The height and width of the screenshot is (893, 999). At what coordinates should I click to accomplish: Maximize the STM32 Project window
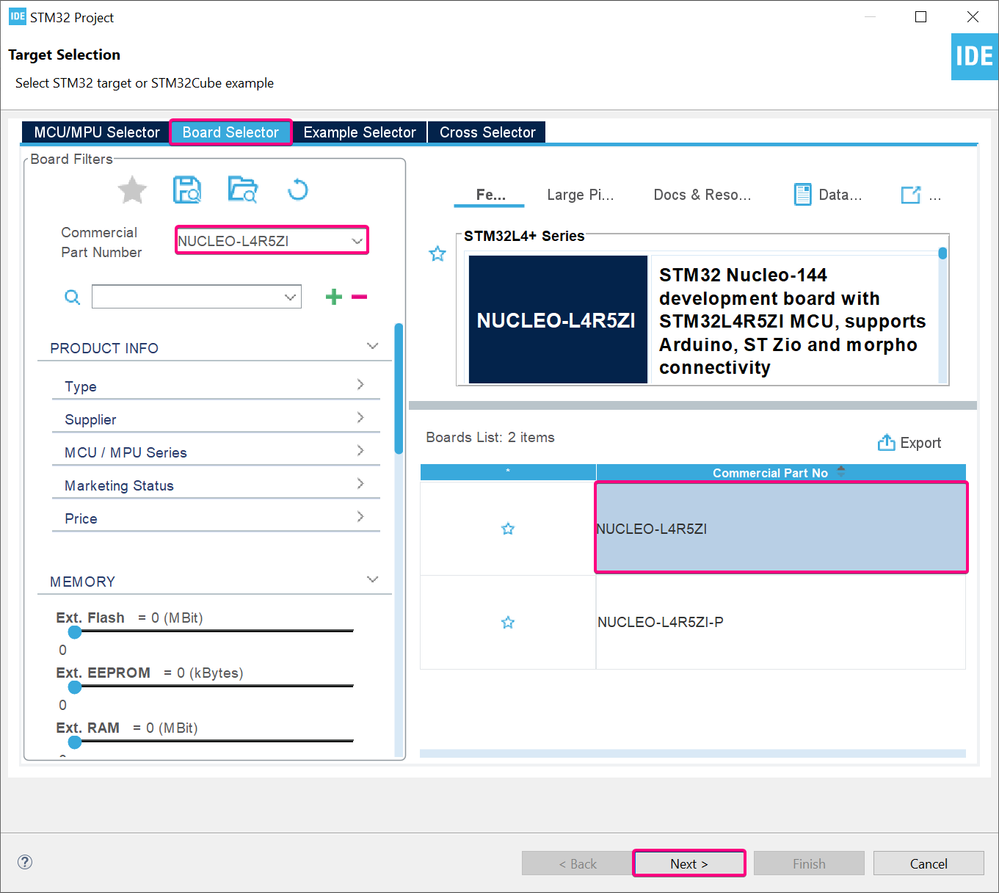[x=921, y=17]
